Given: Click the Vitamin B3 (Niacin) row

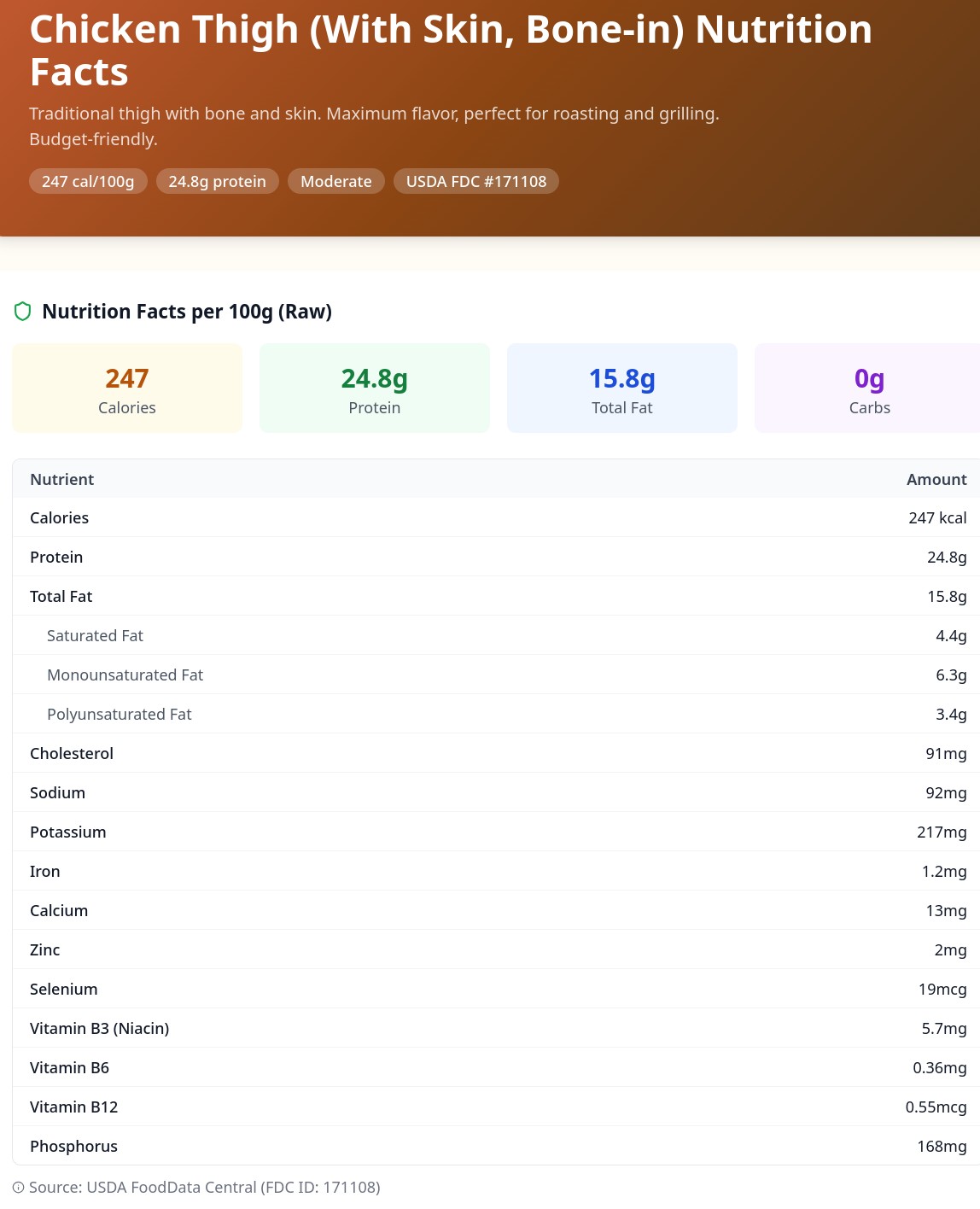Looking at the screenshot, I should (x=496, y=1028).
